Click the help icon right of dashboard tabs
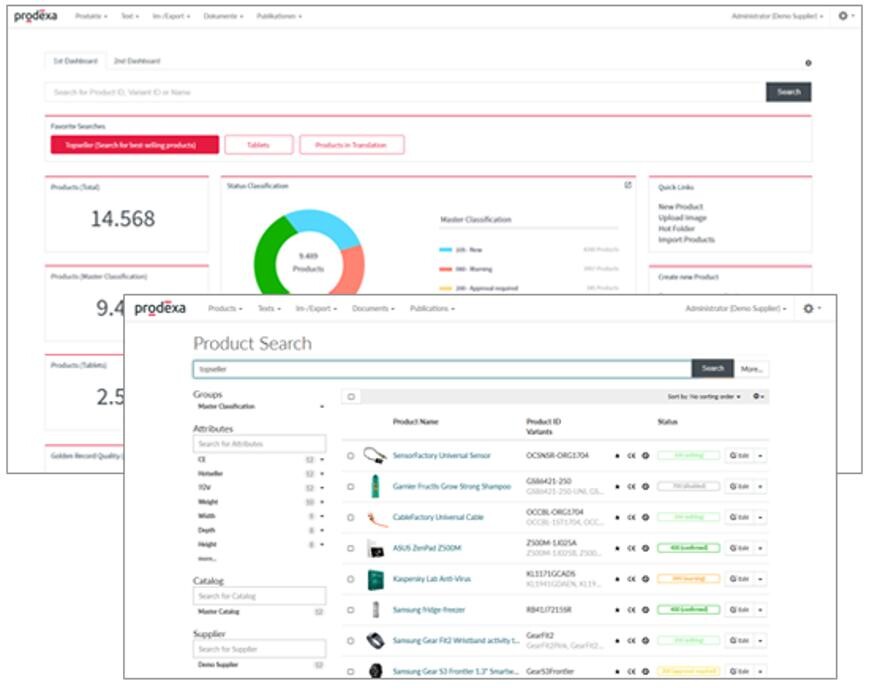Screen dimensions: 869x700 (x=808, y=63)
